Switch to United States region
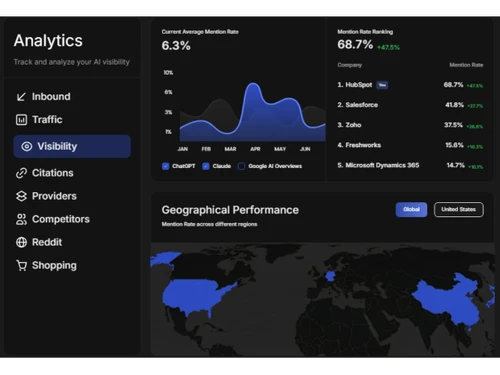Viewport: 500px width, 375px height. (x=459, y=209)
